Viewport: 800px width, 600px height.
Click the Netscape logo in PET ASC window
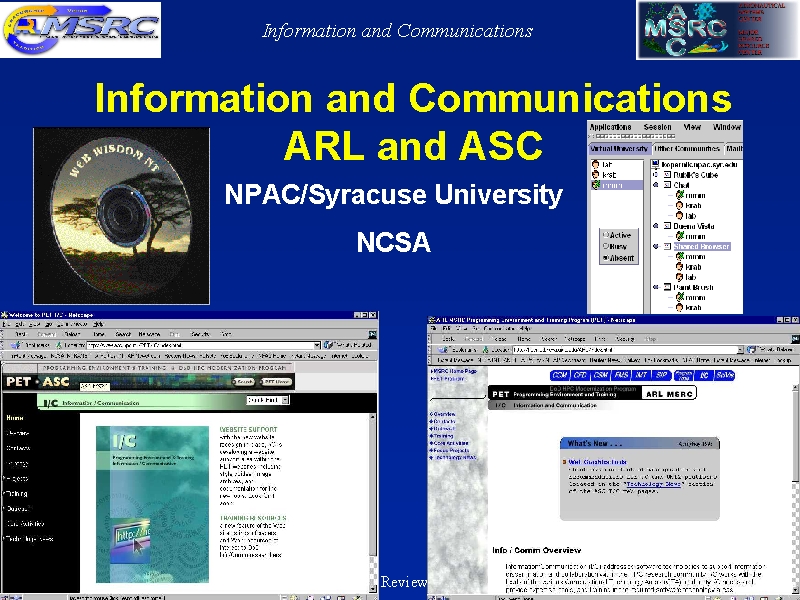click(x=372, y=335)
